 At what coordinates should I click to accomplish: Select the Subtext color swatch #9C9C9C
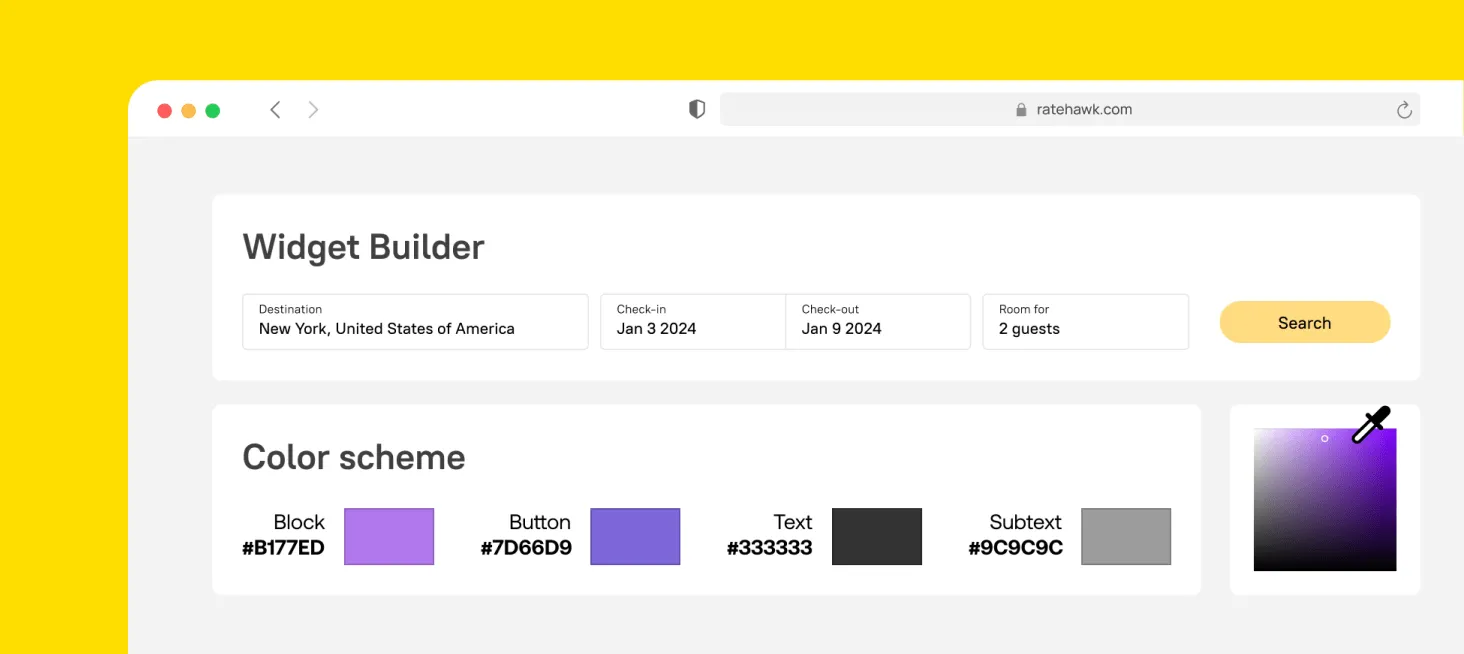pos(1126,537)
